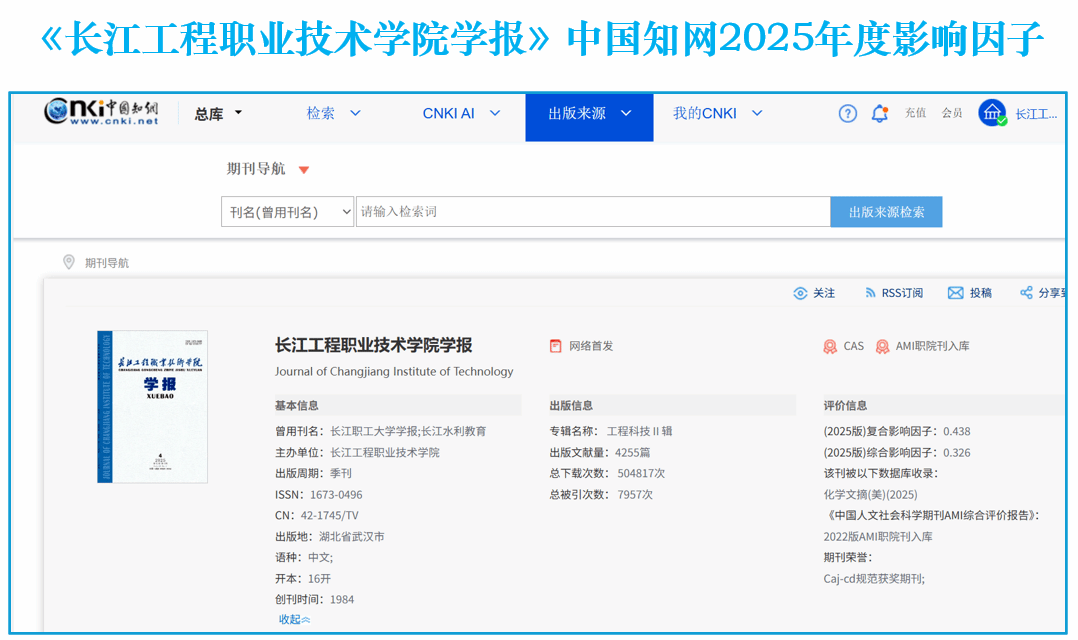This screenshot has height=640, width=1078.
Task: Open the CNKI AI menu
Action: click(x=461, y=114)
